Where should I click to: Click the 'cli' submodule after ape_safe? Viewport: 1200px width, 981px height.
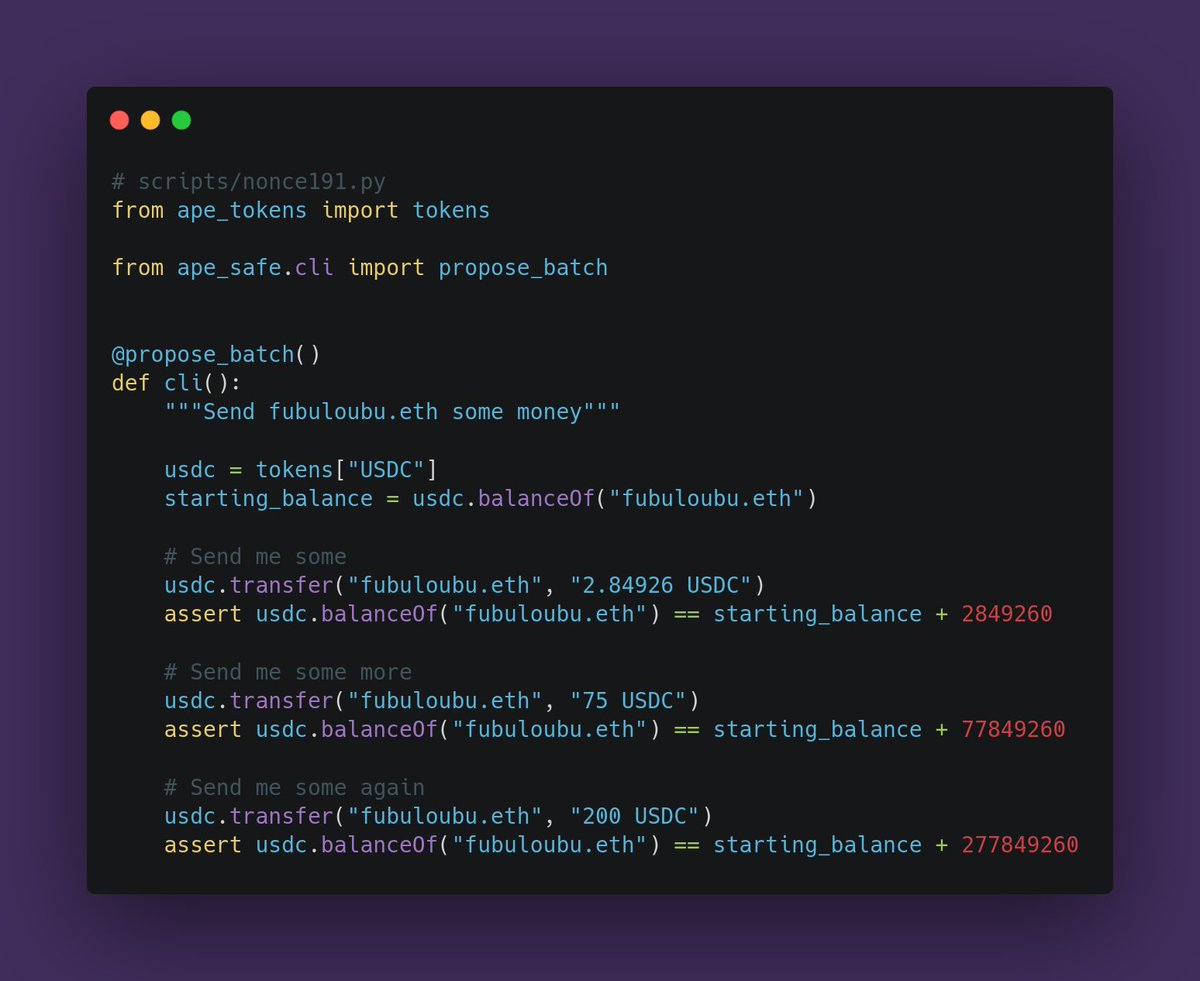(x=315, y=268)
